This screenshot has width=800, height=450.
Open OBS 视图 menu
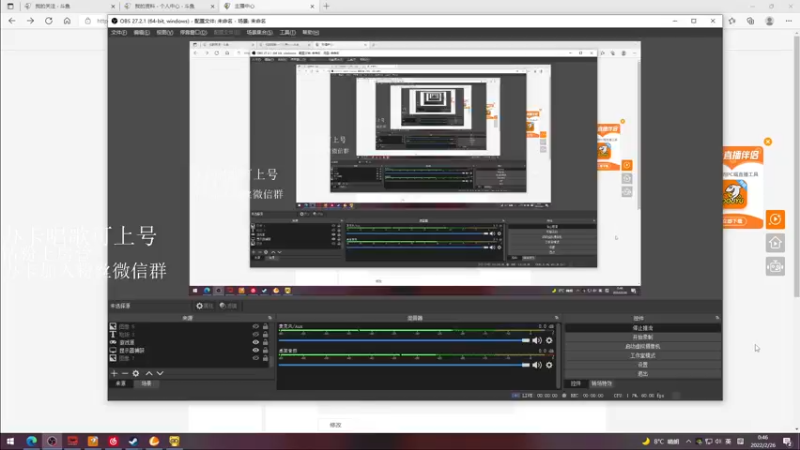tap(164, 32)
